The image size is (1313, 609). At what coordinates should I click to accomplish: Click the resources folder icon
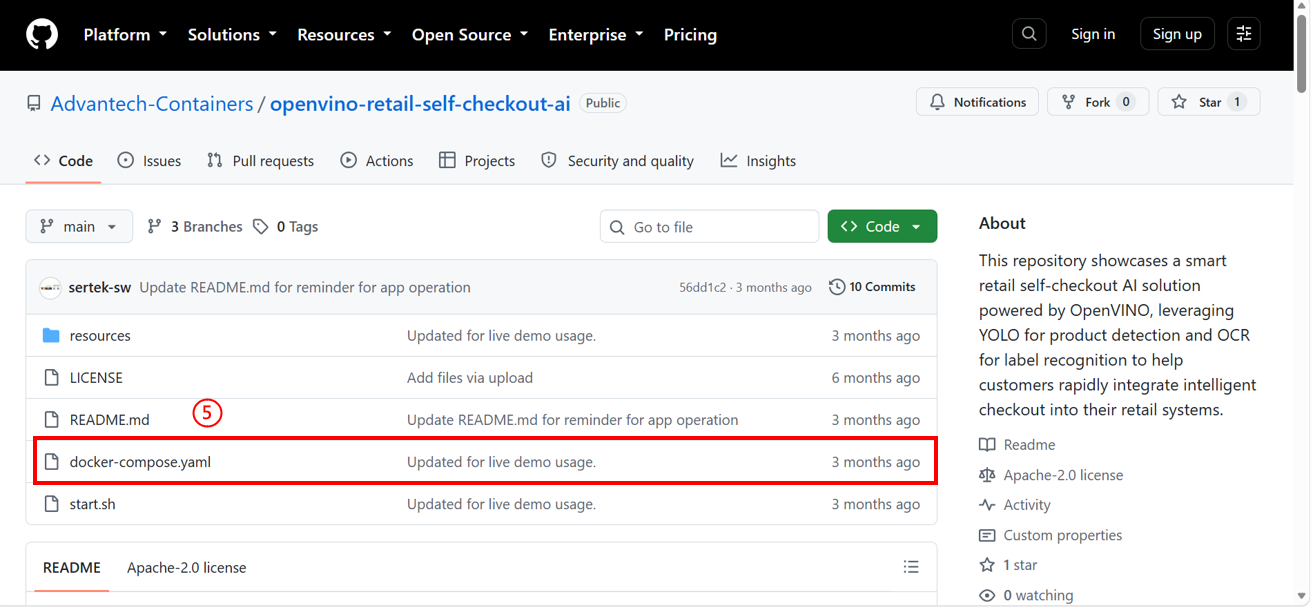pos(52,336)
